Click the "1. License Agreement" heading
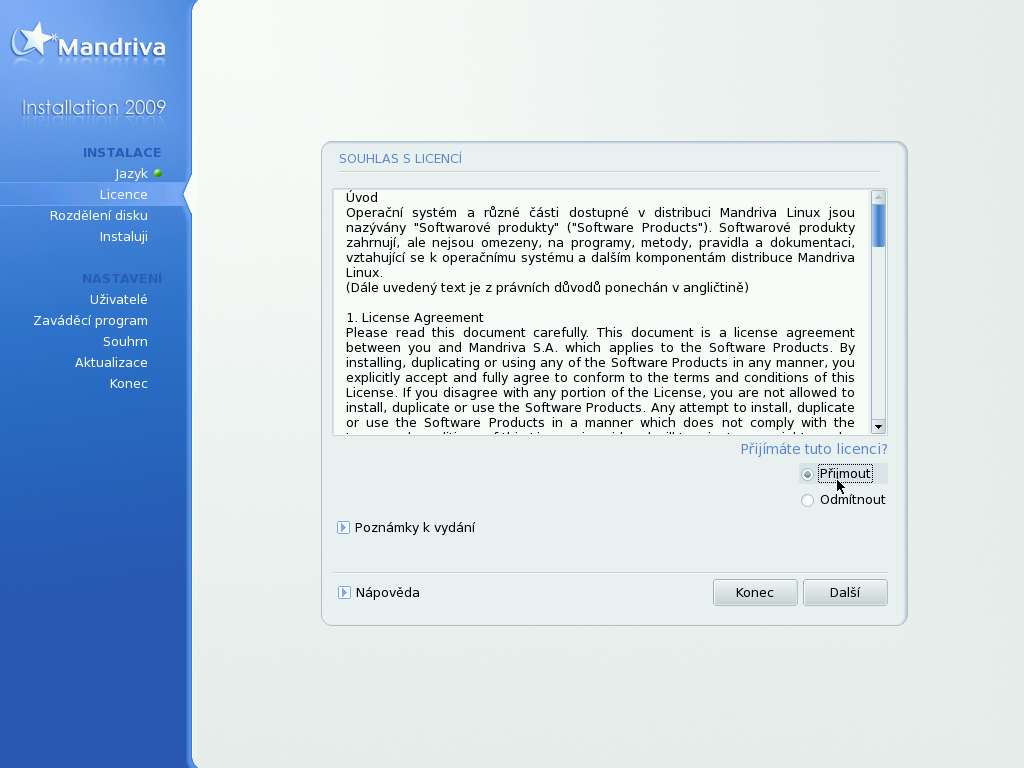This screenshot has height=768, width=1024. click(x=415, y=317)
